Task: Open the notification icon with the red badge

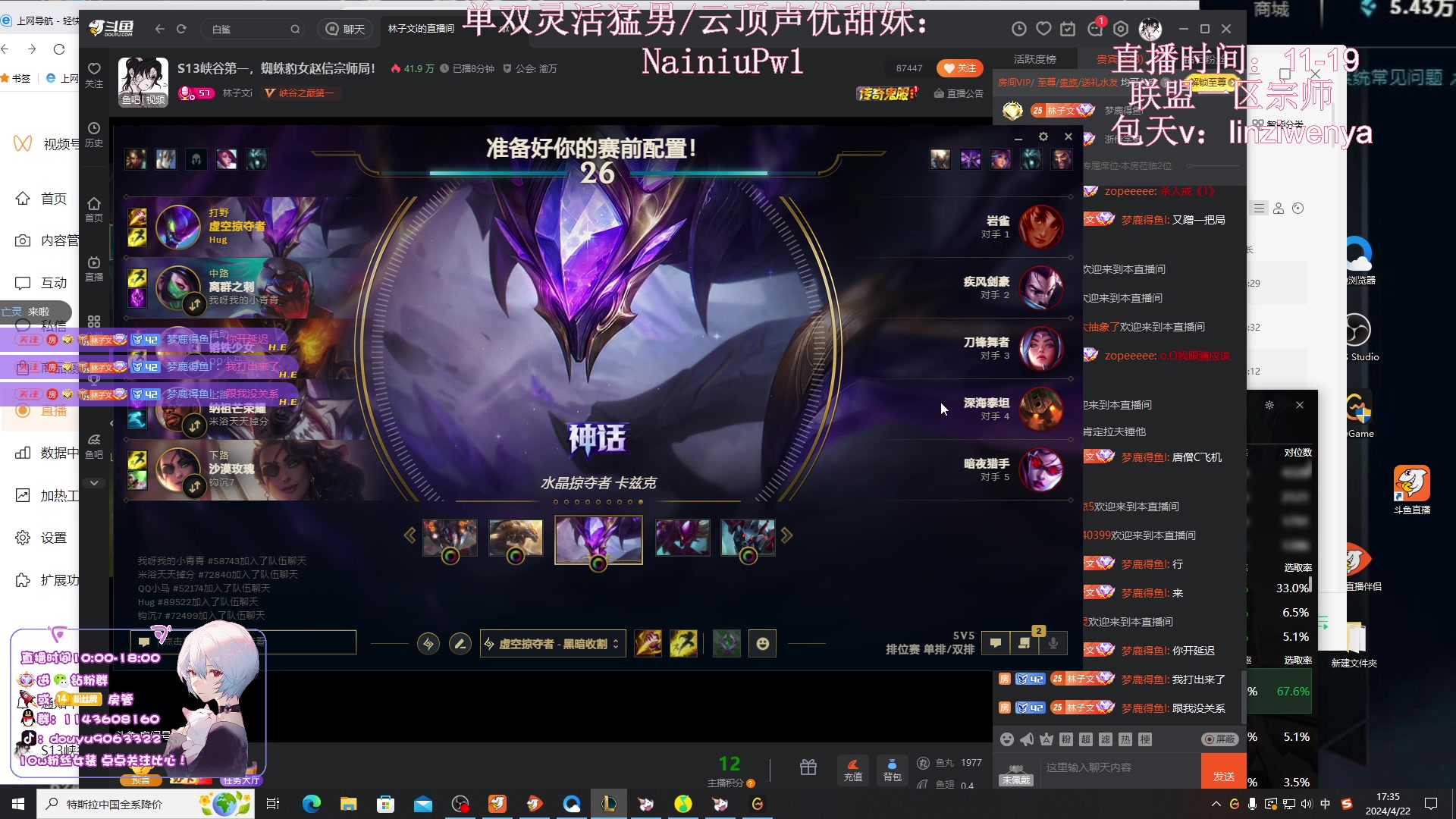Action: coord(1095,28)
